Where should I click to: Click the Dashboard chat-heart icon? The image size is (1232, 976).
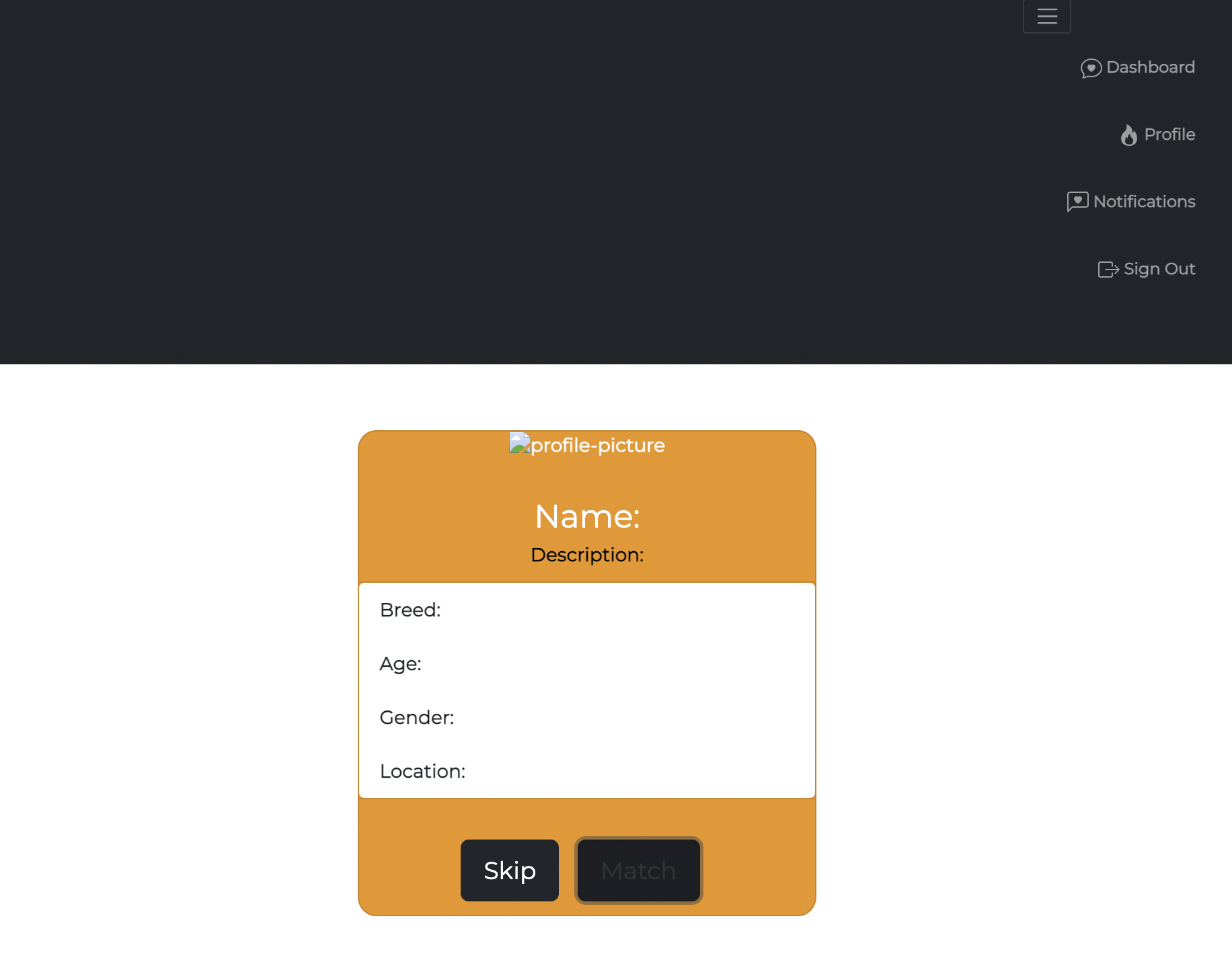click(x=1091, y=68)
